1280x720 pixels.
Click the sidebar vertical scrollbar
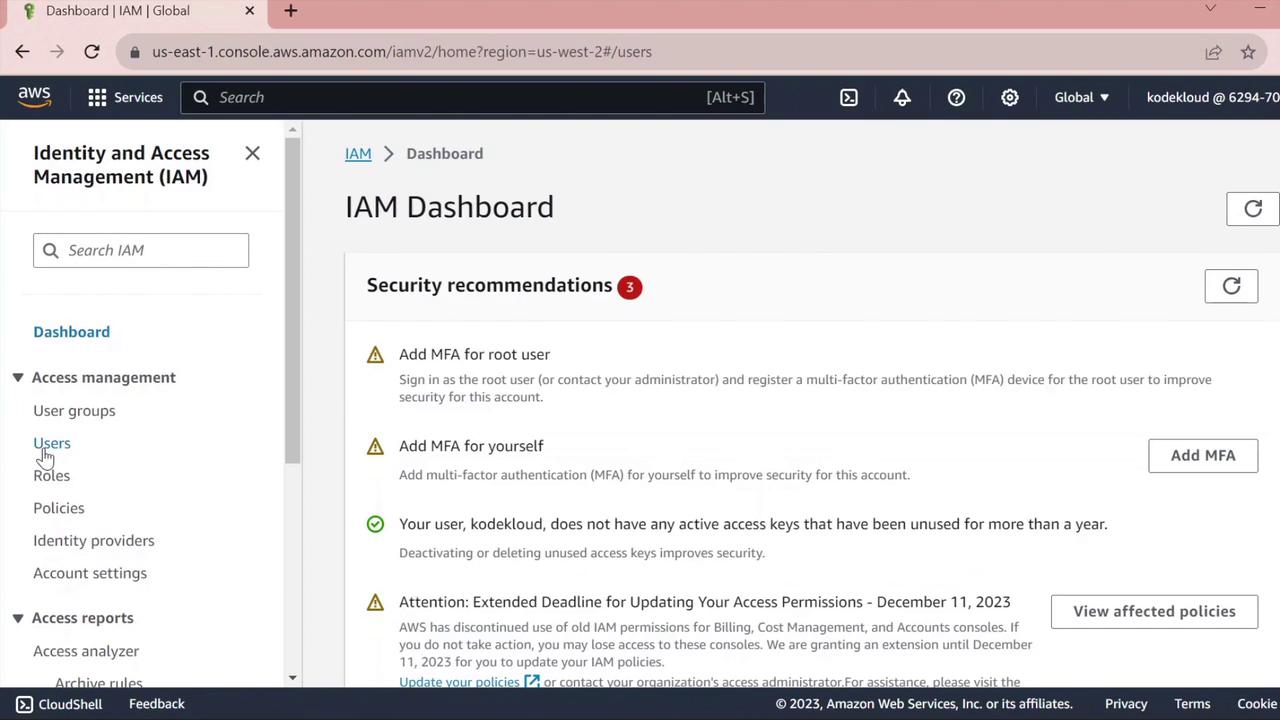point(292,300)
